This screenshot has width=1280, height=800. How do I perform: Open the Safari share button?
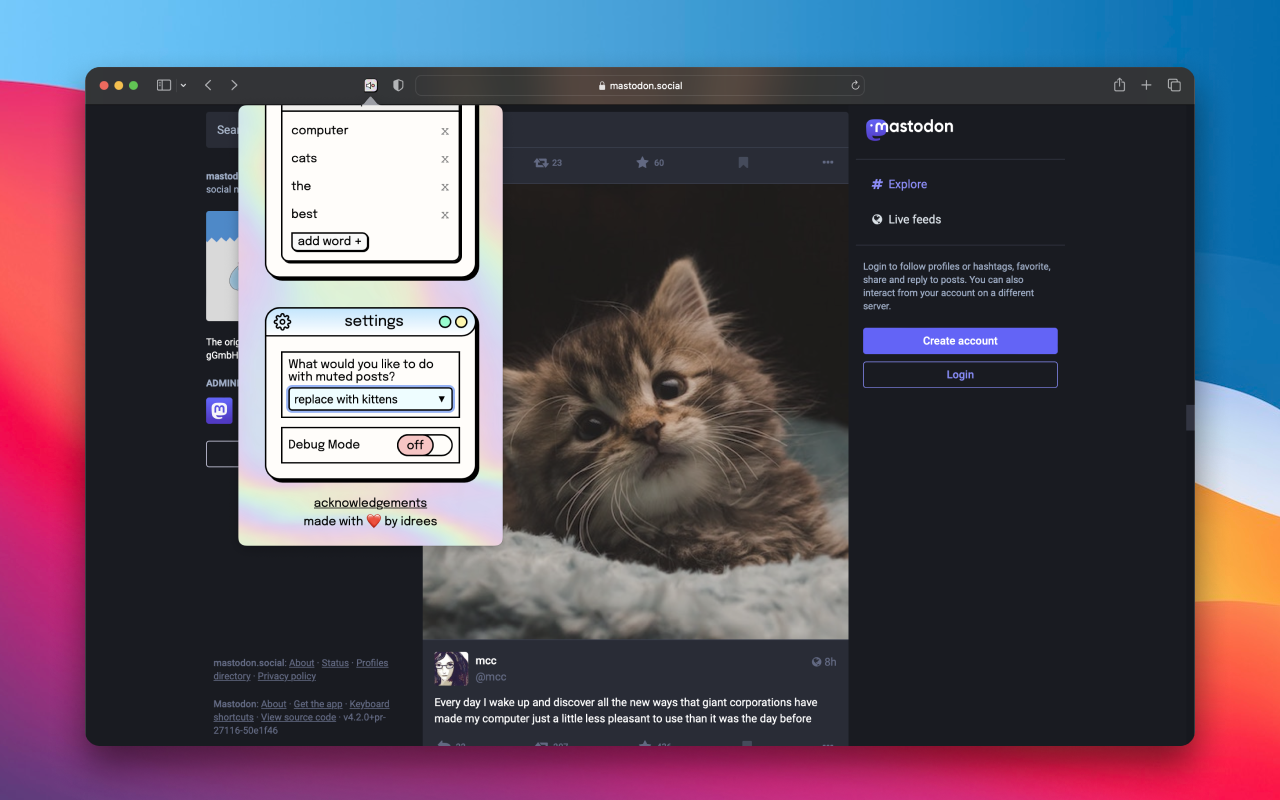pos(1120,85)
